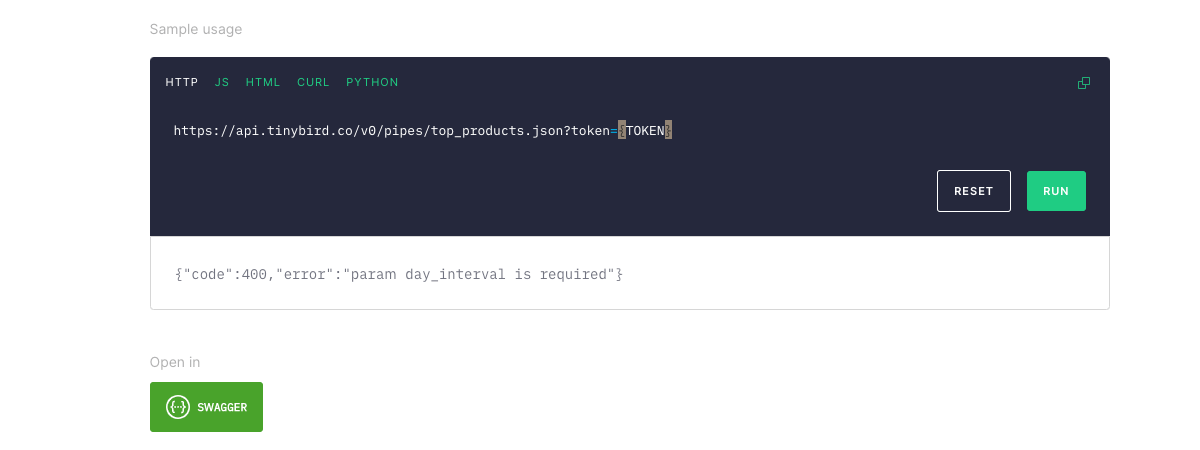This screenshot has height=450, width=1200.
Task: Open the HTML sample tab
Action: [263, 82]
